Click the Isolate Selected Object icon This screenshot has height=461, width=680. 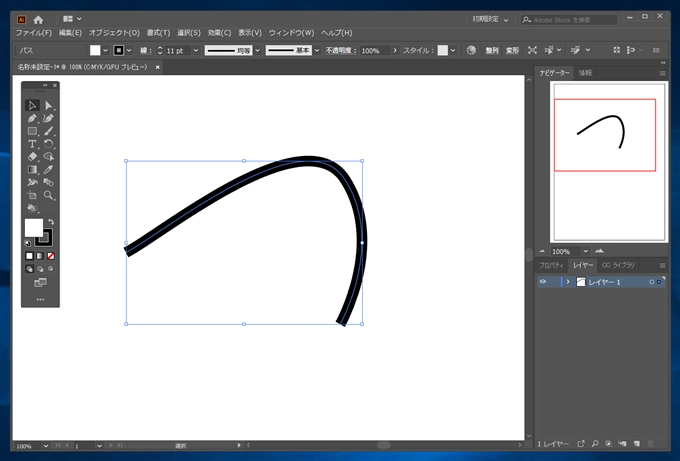click(532, 50)
